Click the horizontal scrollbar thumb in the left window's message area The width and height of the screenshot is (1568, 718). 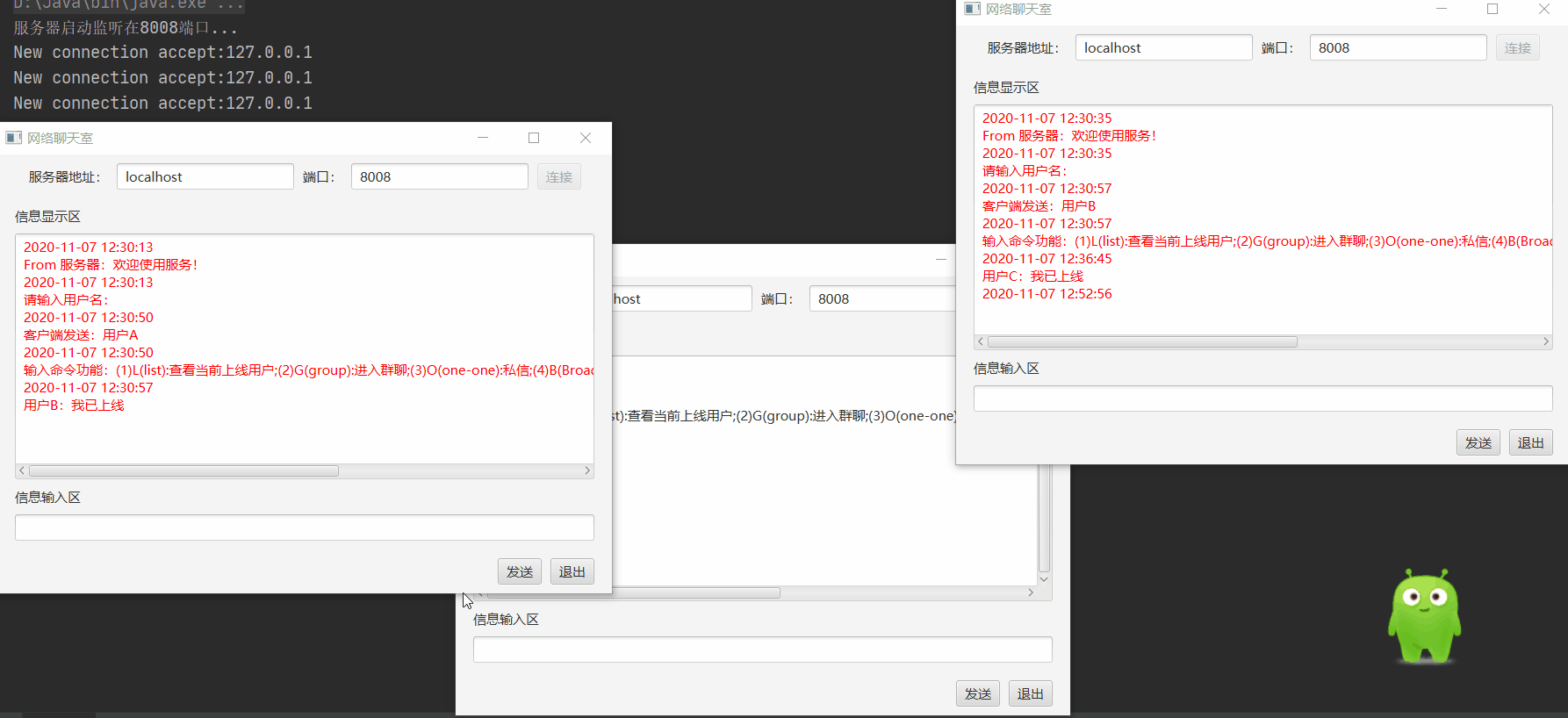tap(184, 471)
